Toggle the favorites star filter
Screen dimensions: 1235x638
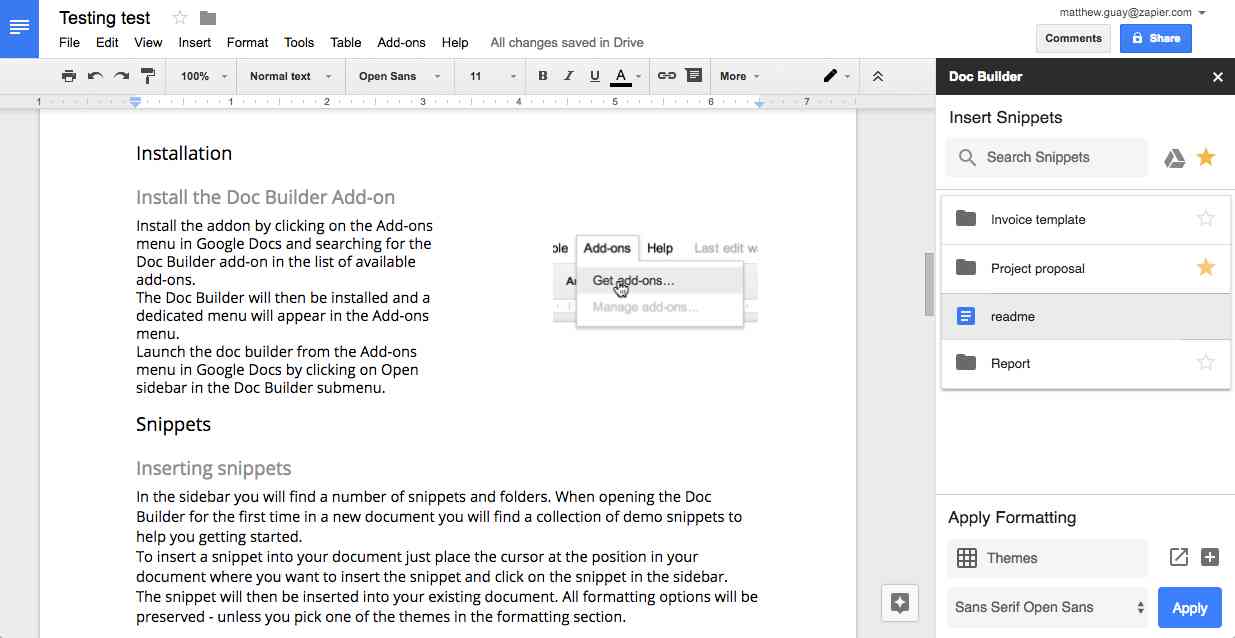(1206, 157)
